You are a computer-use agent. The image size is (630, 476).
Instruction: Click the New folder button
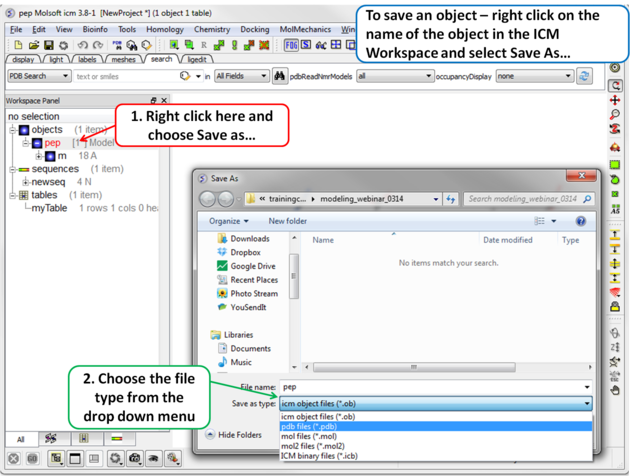pyautogui.click(x=287, y=221)
